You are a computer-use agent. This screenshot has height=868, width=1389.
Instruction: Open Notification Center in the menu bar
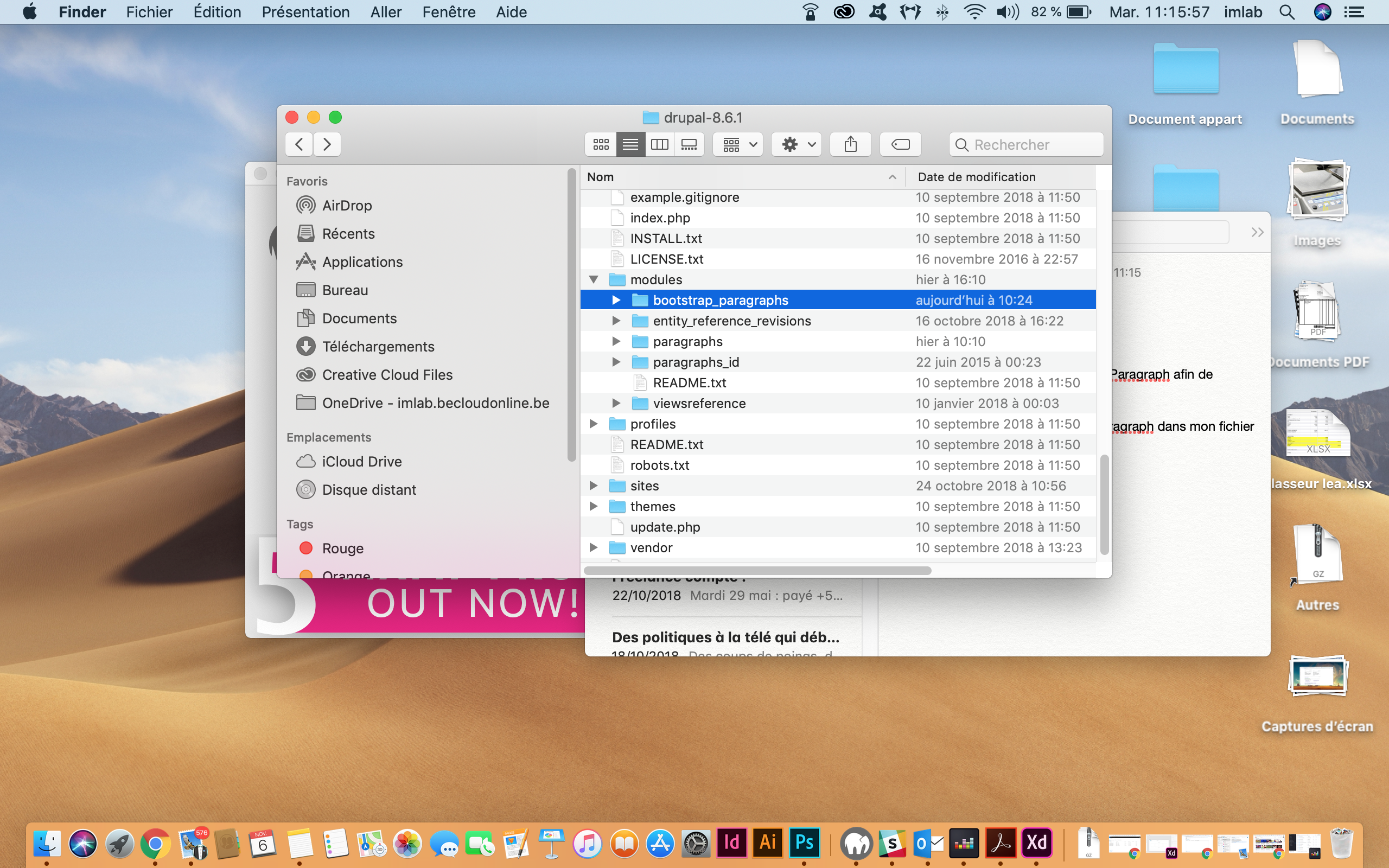[1355, 12]
